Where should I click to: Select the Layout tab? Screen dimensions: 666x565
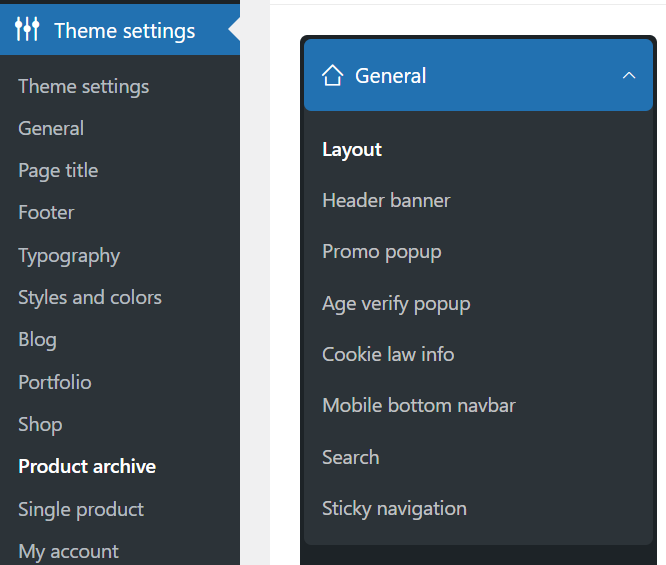[352, 149]
